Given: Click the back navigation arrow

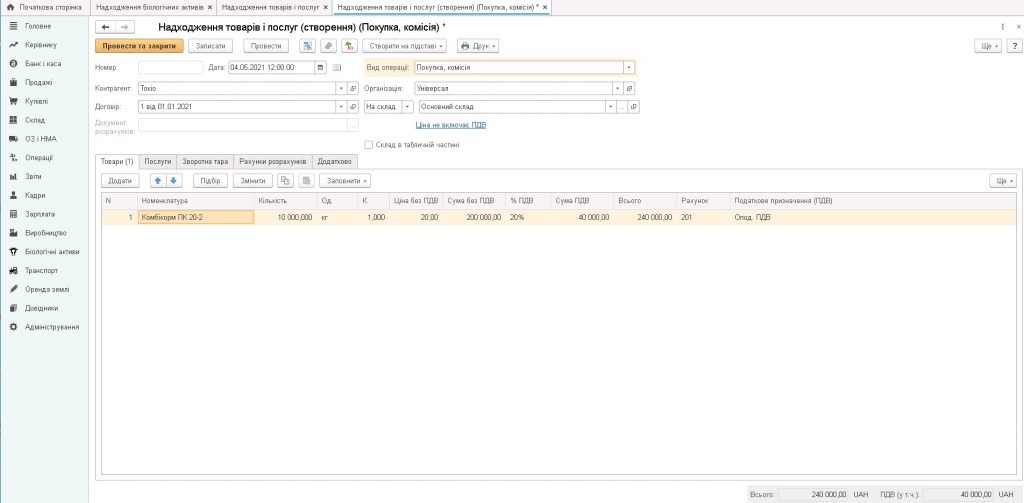Looking at the screenshot, I should tap(105, 27).
